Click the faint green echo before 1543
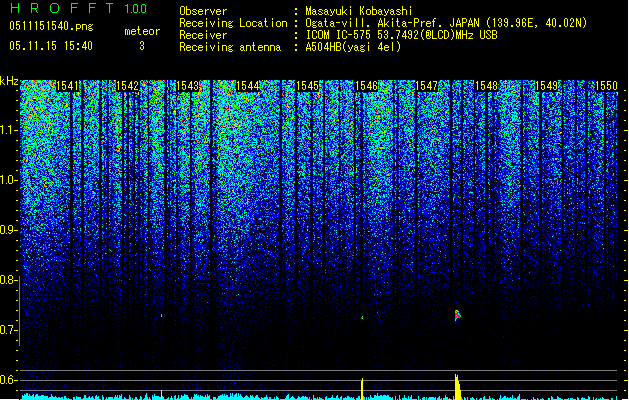This screenshot has height=400, width=629. point(162,316)
